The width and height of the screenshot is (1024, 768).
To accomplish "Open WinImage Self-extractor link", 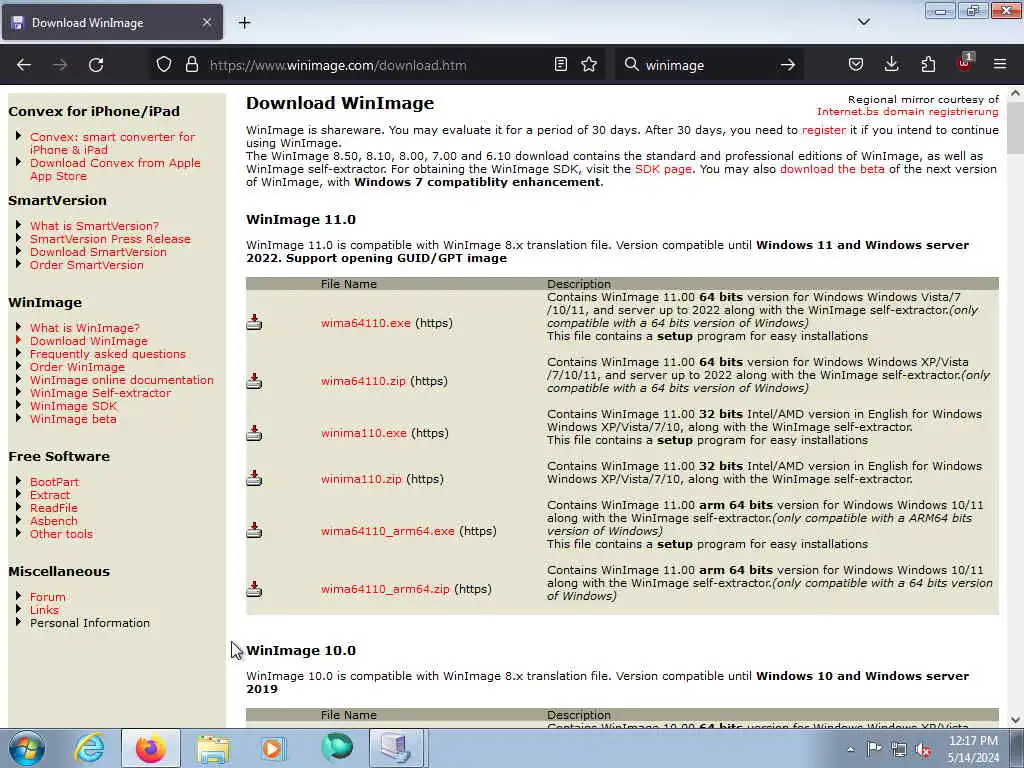I will (101, 393).
